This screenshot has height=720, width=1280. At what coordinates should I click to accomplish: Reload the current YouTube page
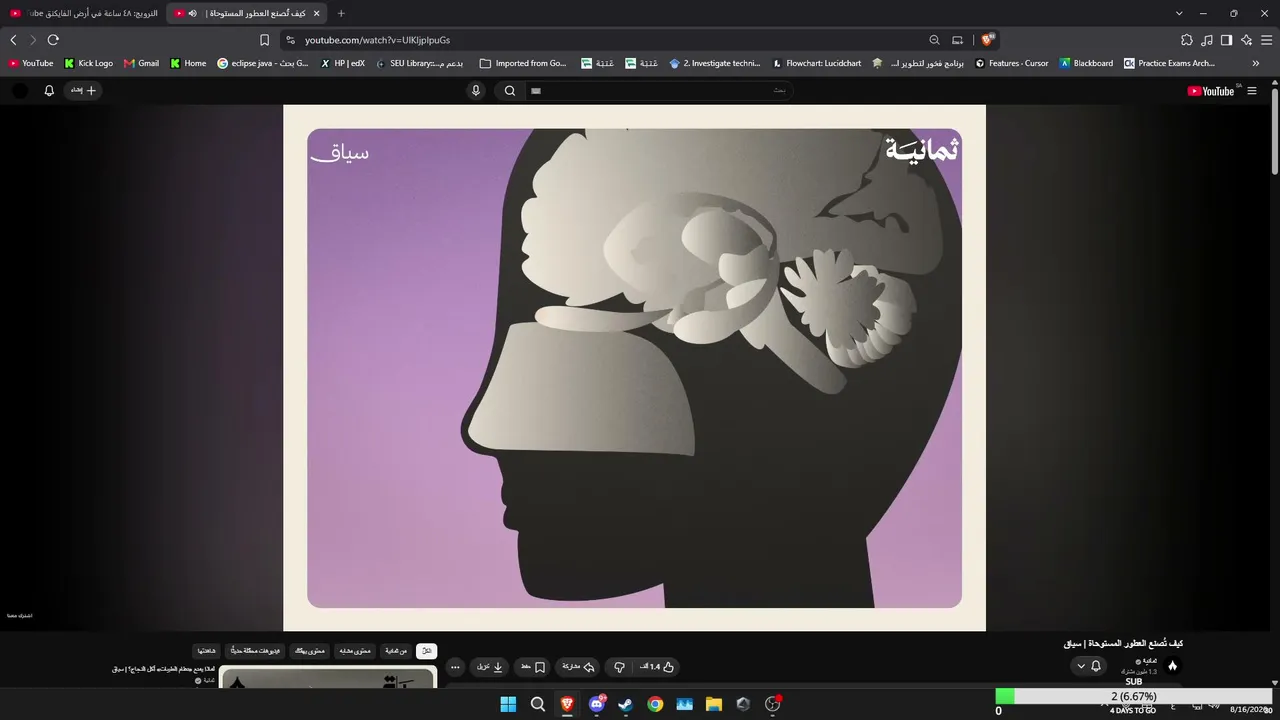(x=53, y=40)
